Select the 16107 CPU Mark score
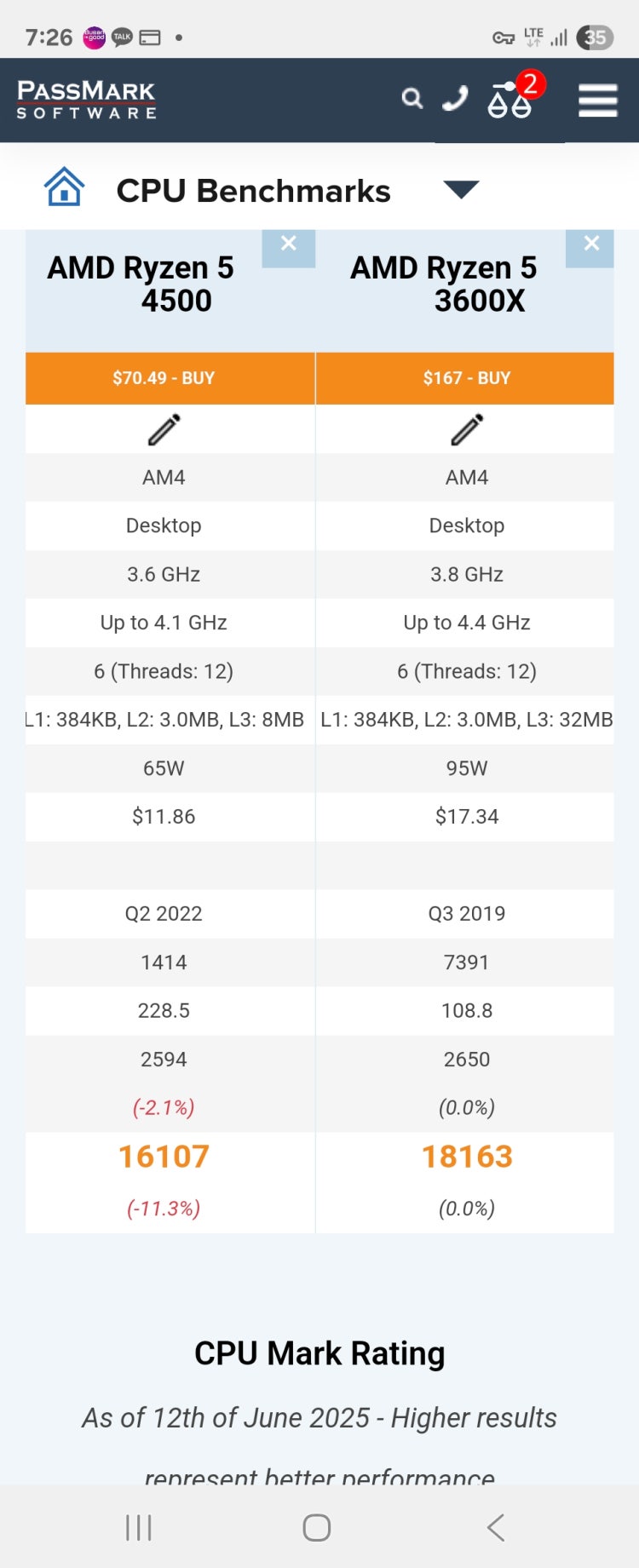Viewport: 639px width, 1568px height. 164,1156
